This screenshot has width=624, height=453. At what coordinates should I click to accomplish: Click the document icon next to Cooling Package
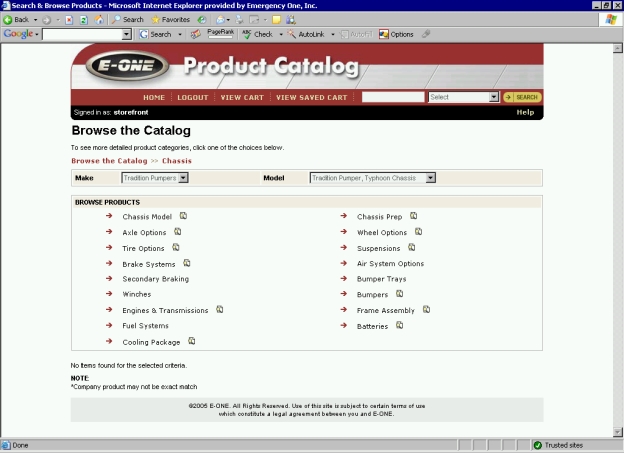191,342
